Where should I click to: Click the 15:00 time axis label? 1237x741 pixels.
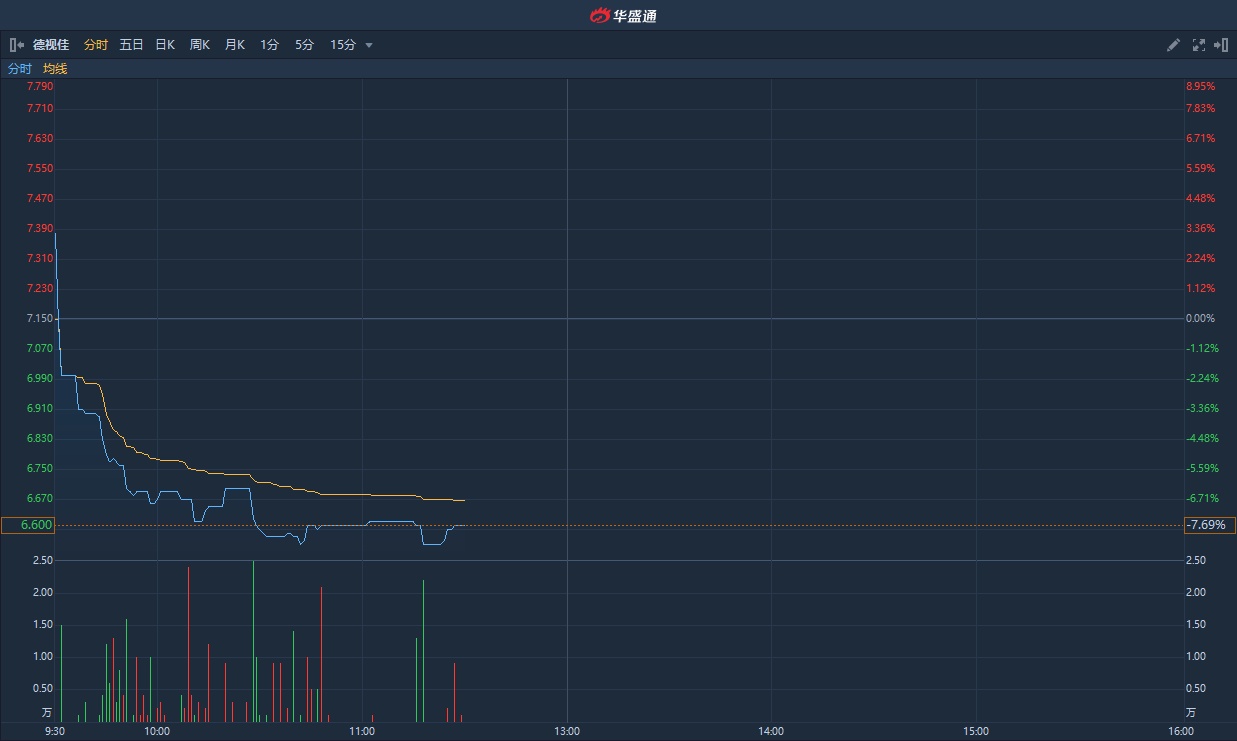point(976,731)
